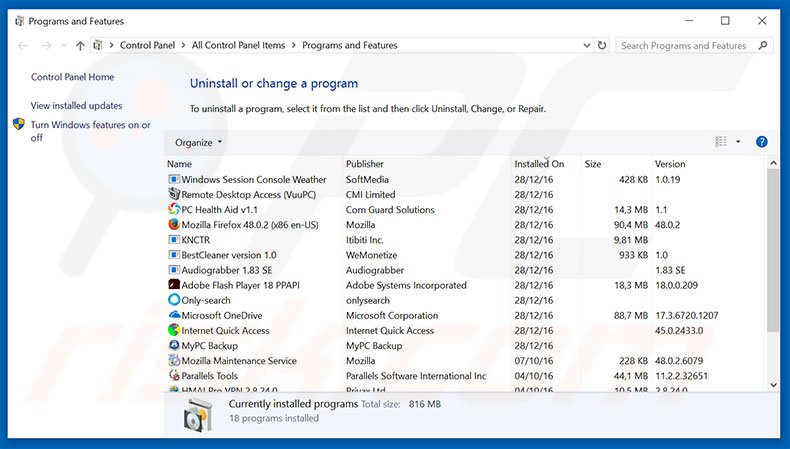This screenshot has height=449, width=790.
Task: Click the Internet Quick Access icon
Action: pos(174,330)
